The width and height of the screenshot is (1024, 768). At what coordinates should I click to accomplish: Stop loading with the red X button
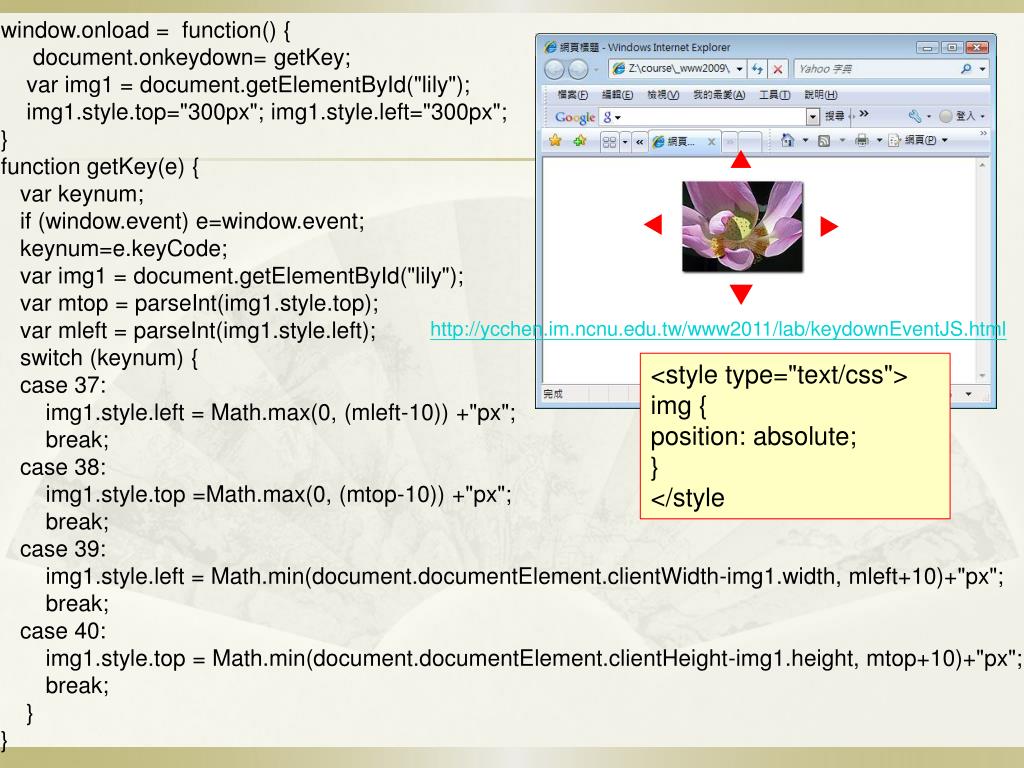point(778,69)
